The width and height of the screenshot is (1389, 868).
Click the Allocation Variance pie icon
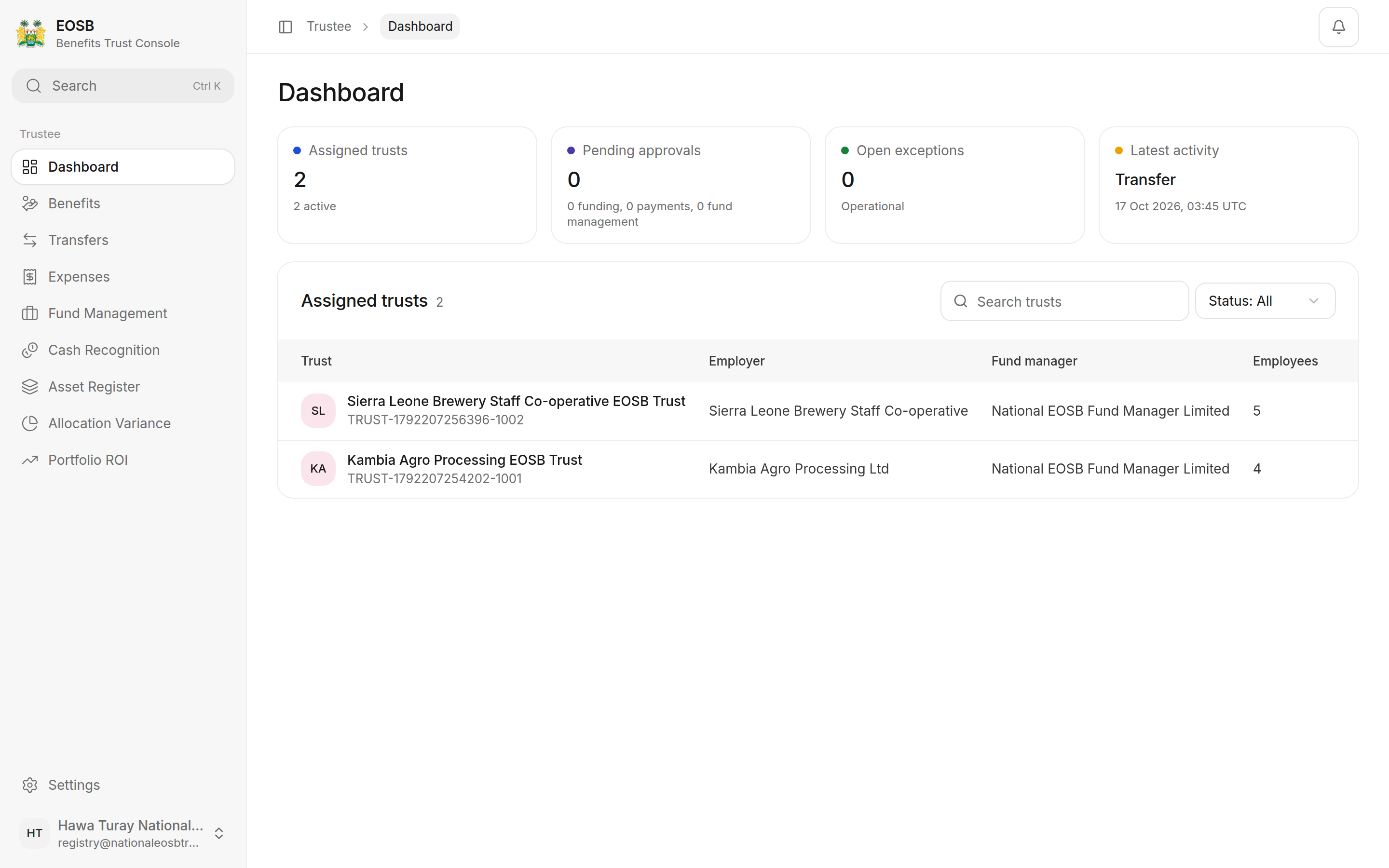tap(30, 423)
